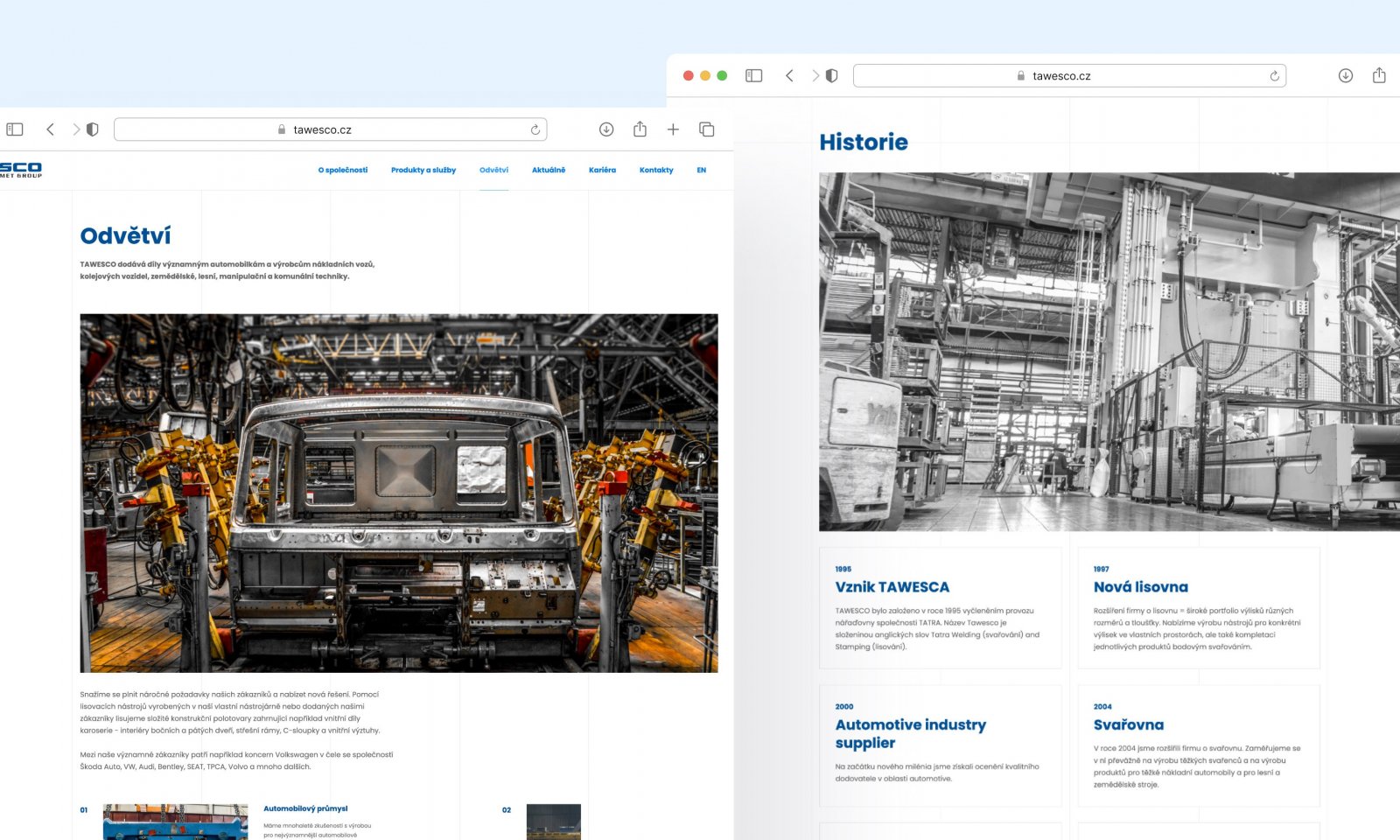Open Automobilový průmysl item

click(x=305, y=808)
